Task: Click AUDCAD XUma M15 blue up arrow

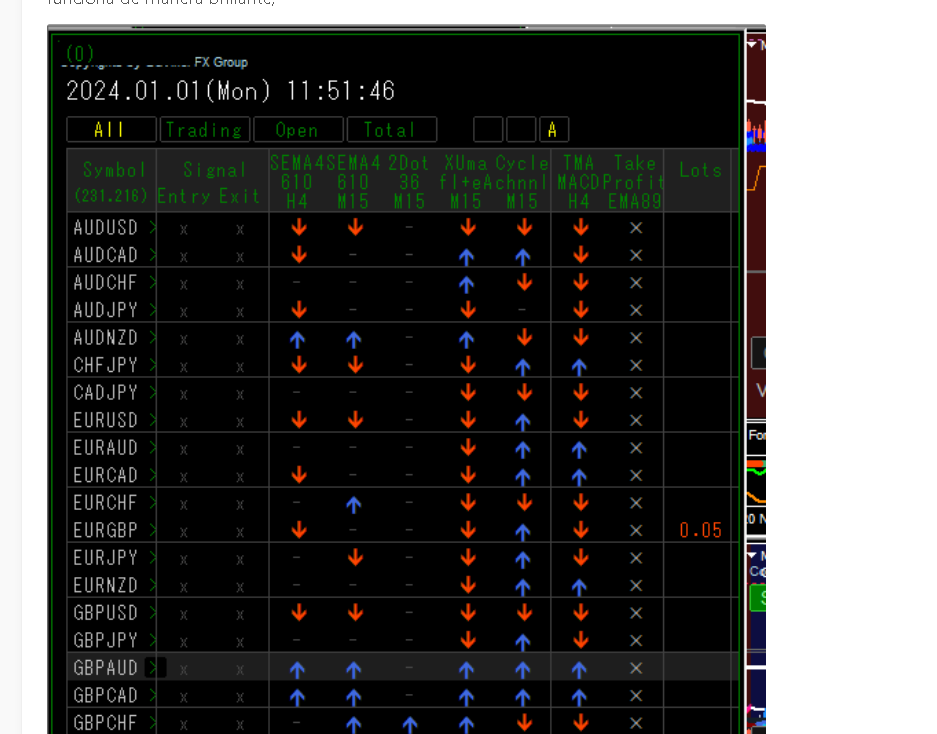Action: 467,256
